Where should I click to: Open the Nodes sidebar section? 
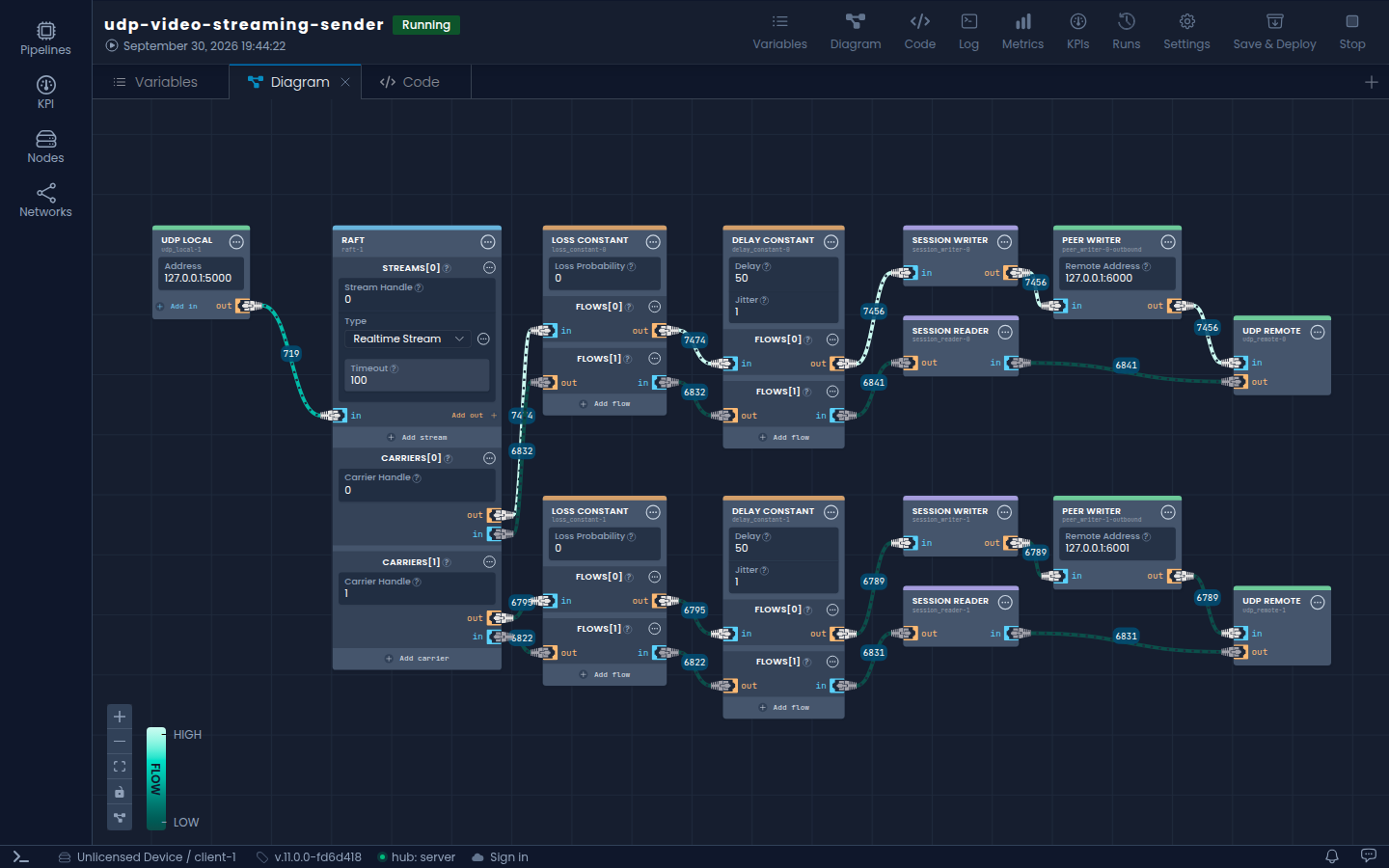(45, 147)
